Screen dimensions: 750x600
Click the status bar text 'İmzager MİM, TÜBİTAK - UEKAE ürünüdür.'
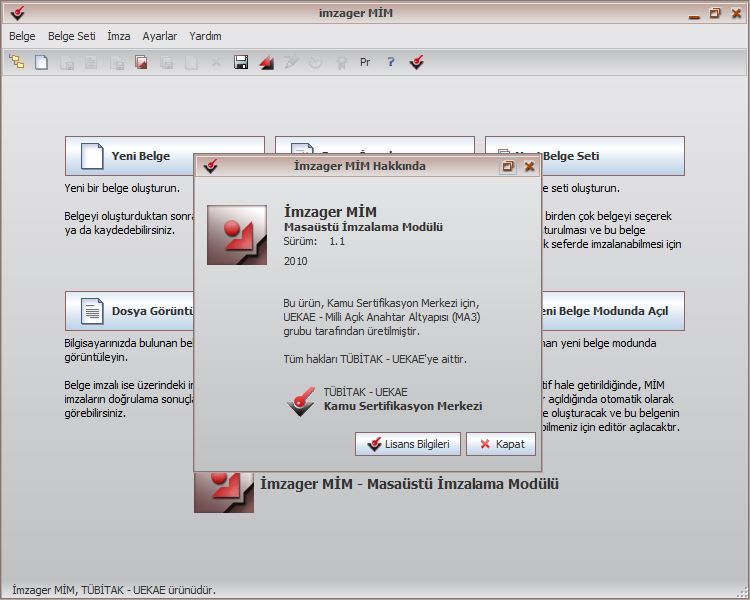pos(114,590)
